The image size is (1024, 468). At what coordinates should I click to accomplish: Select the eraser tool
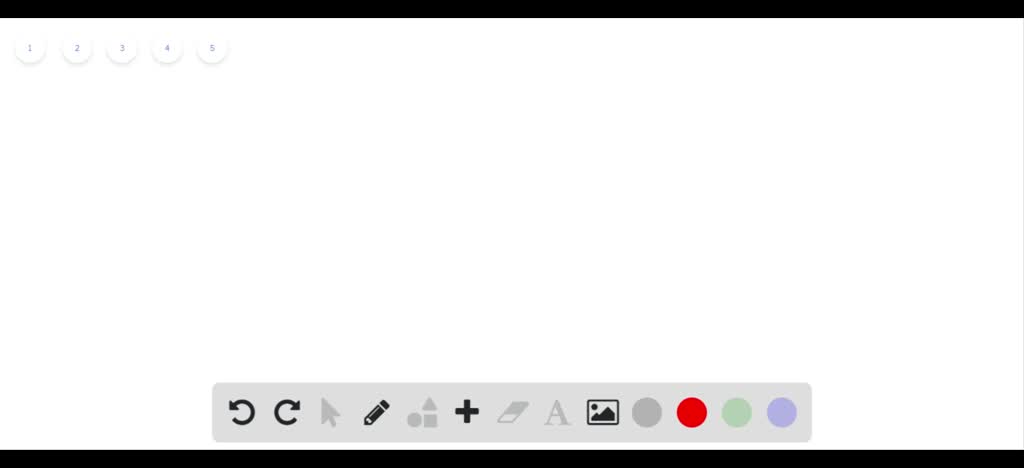click(x=513, y=413)
